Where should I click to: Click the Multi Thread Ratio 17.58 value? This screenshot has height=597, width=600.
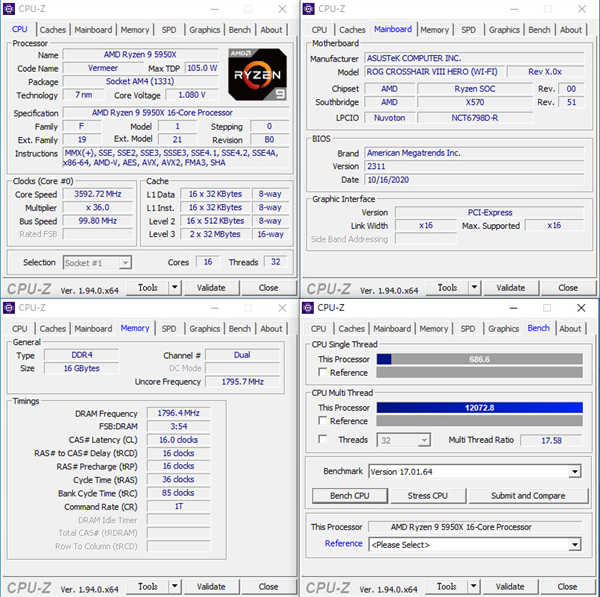551,440
